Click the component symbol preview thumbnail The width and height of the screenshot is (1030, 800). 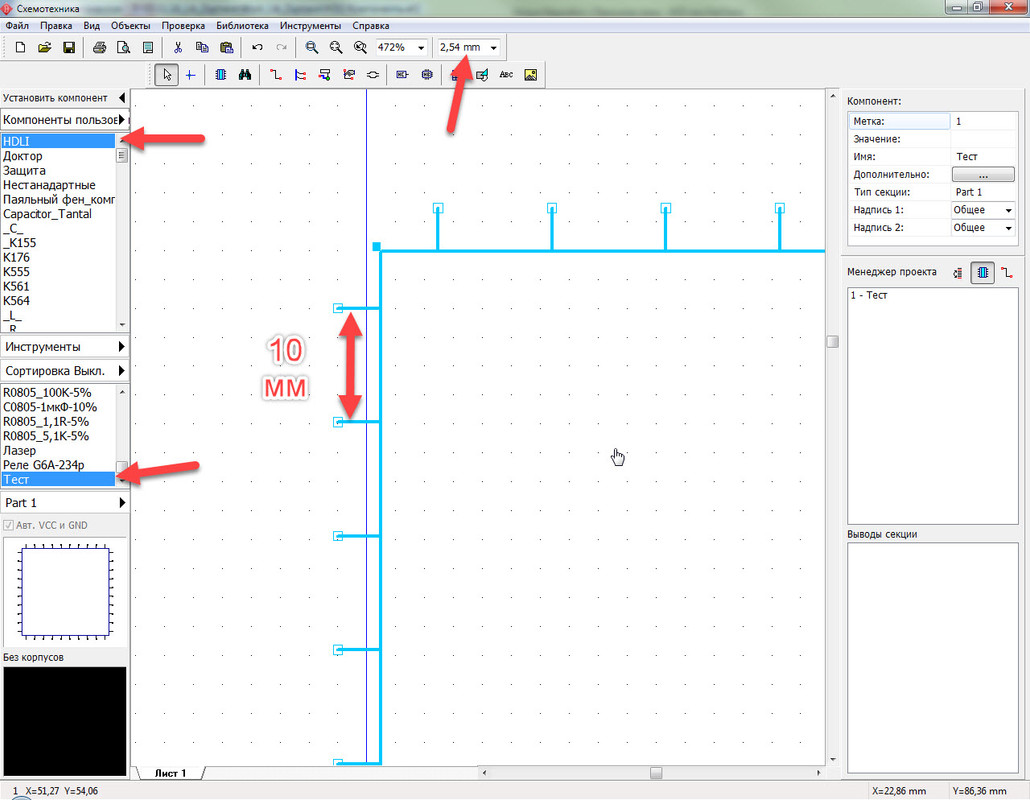[x=65, y=591]
